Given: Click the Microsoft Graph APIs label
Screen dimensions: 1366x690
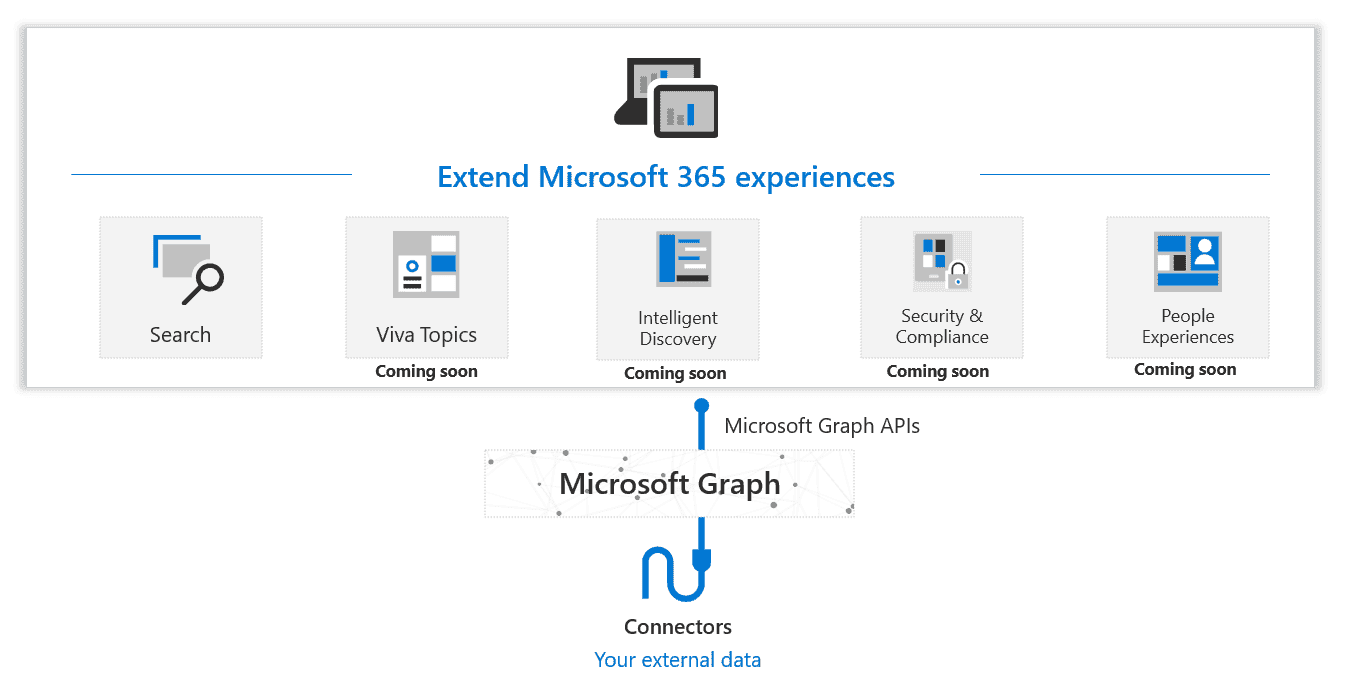Looking at the screenshot, I should coord(821,426).
